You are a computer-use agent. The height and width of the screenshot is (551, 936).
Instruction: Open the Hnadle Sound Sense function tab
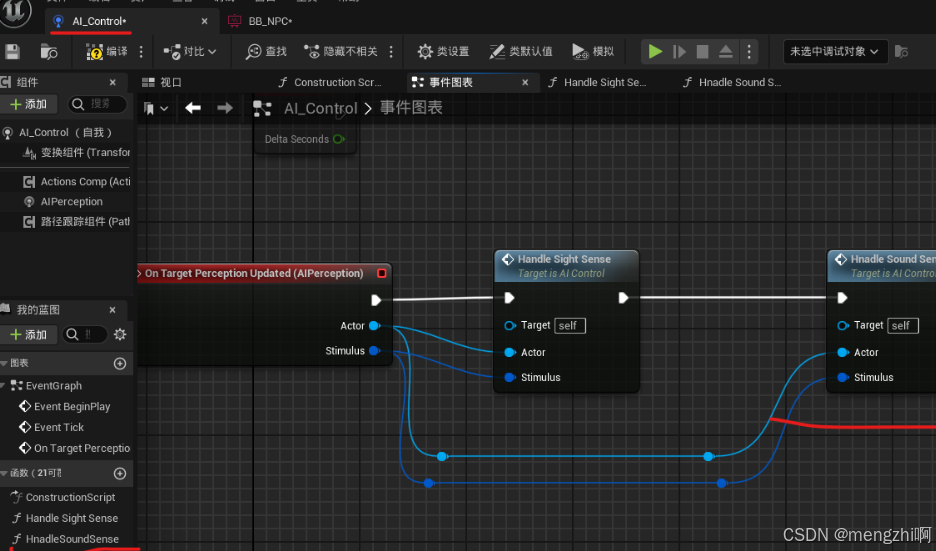coord(732,82)
